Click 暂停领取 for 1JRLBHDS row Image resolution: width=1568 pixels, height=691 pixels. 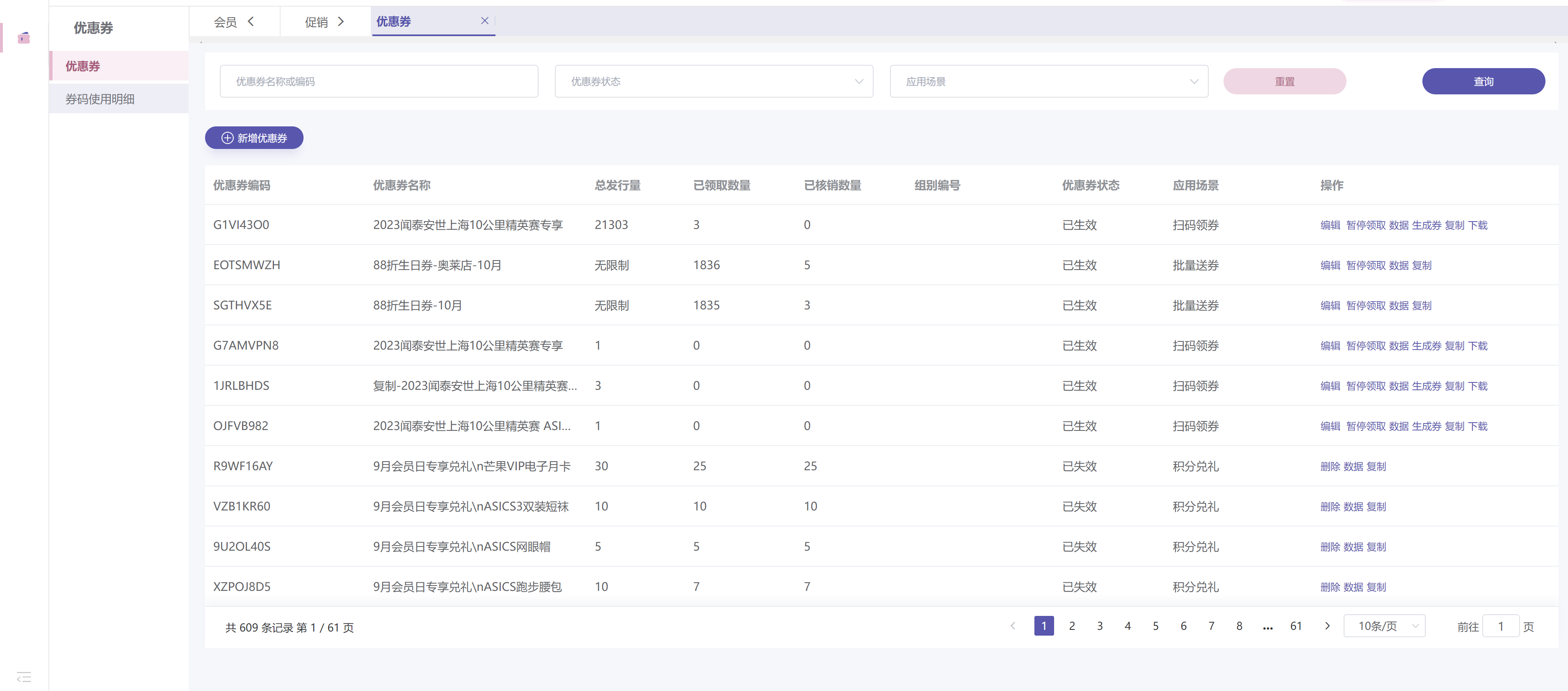click(x=1366, y=386)
